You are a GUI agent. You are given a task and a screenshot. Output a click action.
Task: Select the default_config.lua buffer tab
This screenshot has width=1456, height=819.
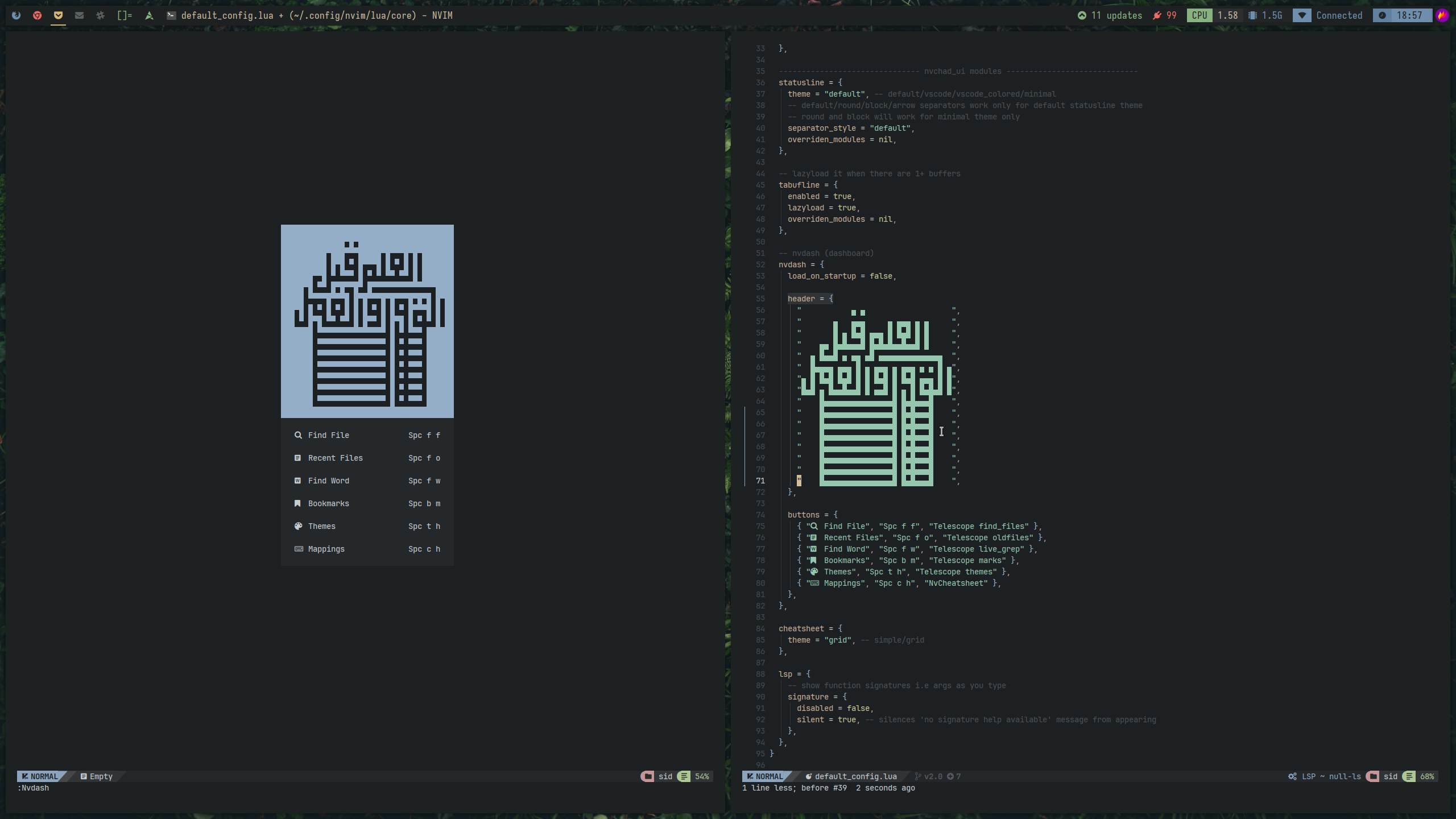[x=855, y=776]
